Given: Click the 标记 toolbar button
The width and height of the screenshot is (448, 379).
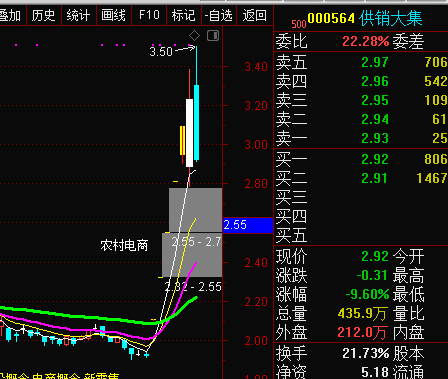Looking at the screenshot, I should coord(184,15).
